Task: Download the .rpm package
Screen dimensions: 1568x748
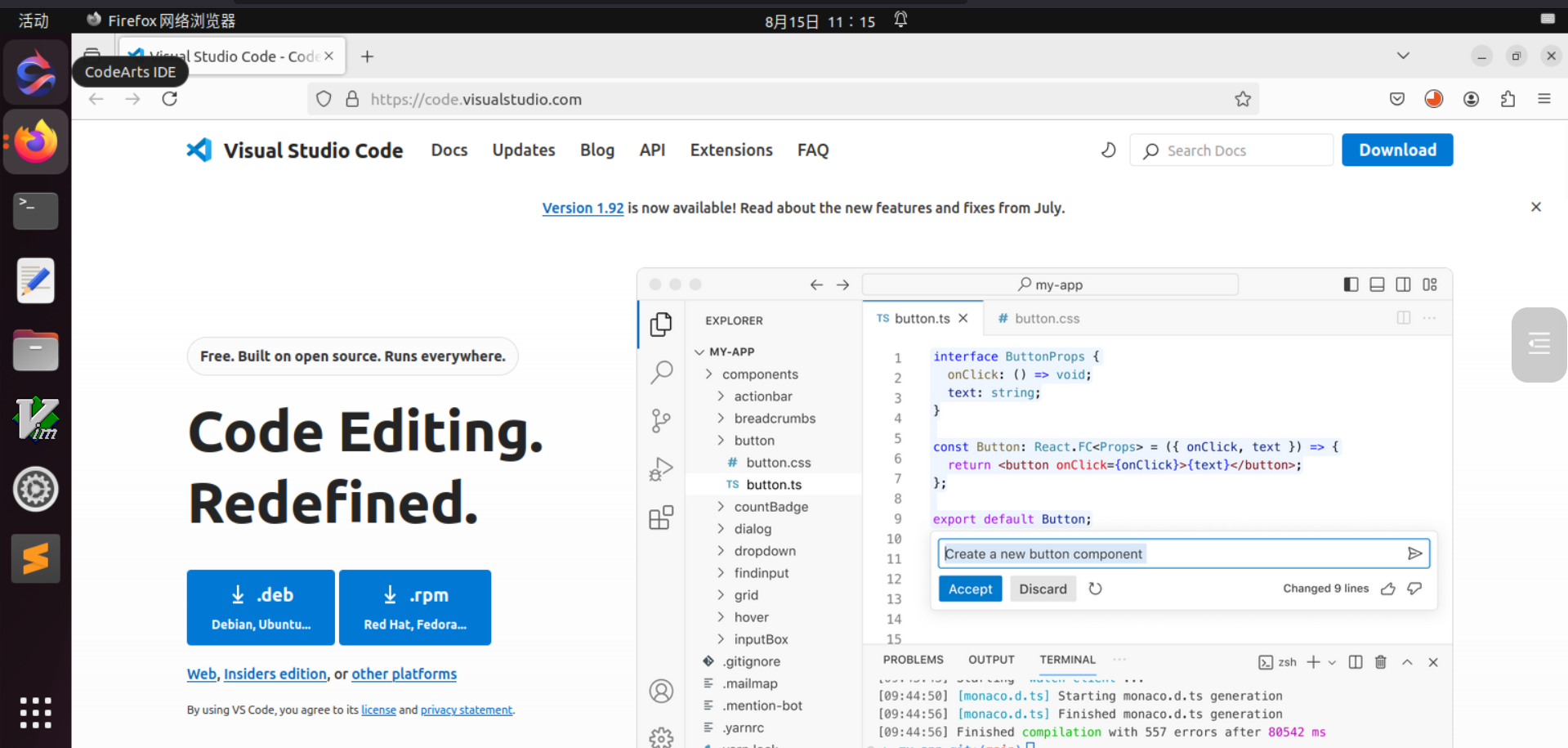Action: (x=415, y=607)
